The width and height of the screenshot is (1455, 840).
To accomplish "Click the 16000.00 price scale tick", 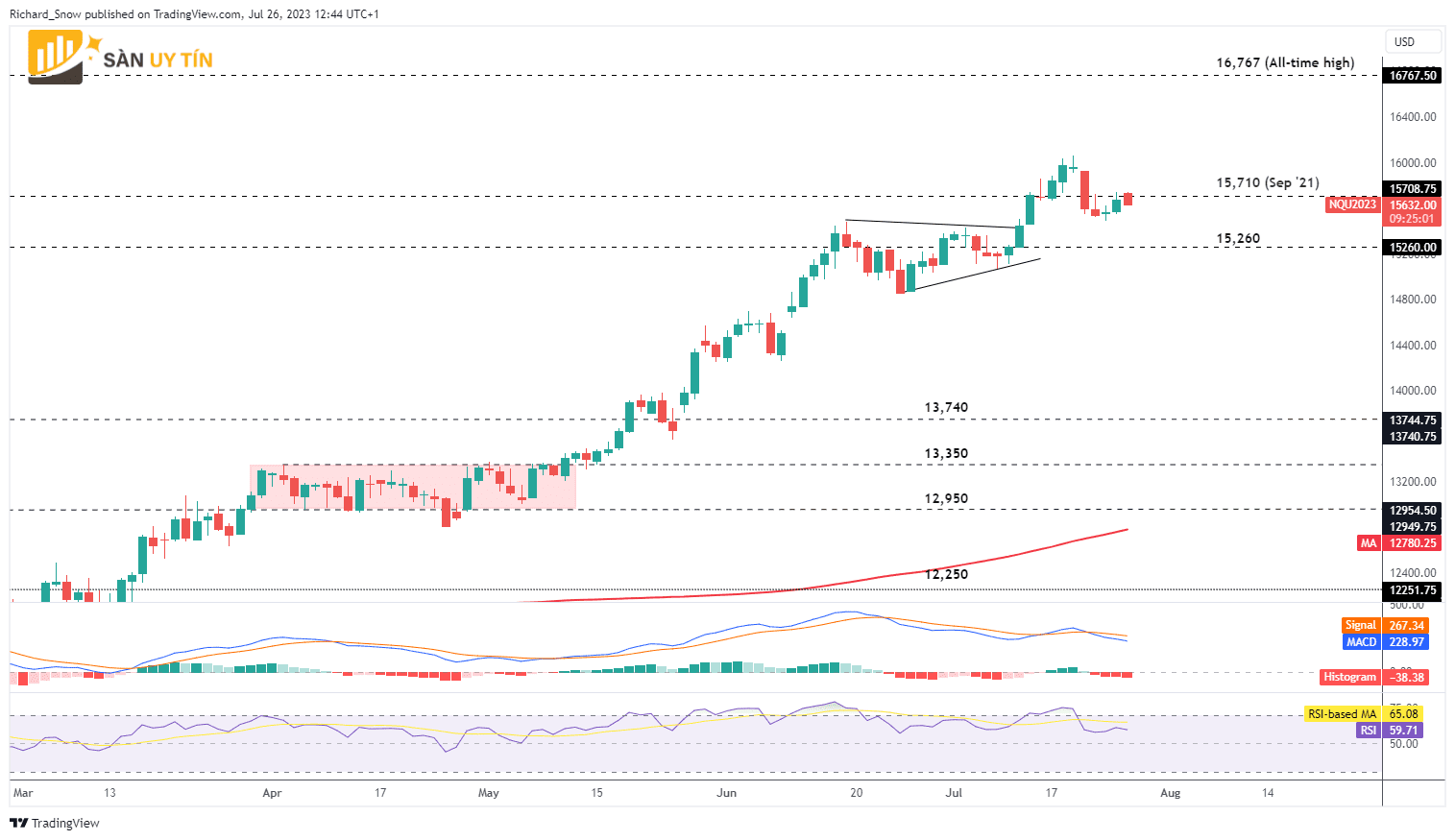I will 1413,163.
